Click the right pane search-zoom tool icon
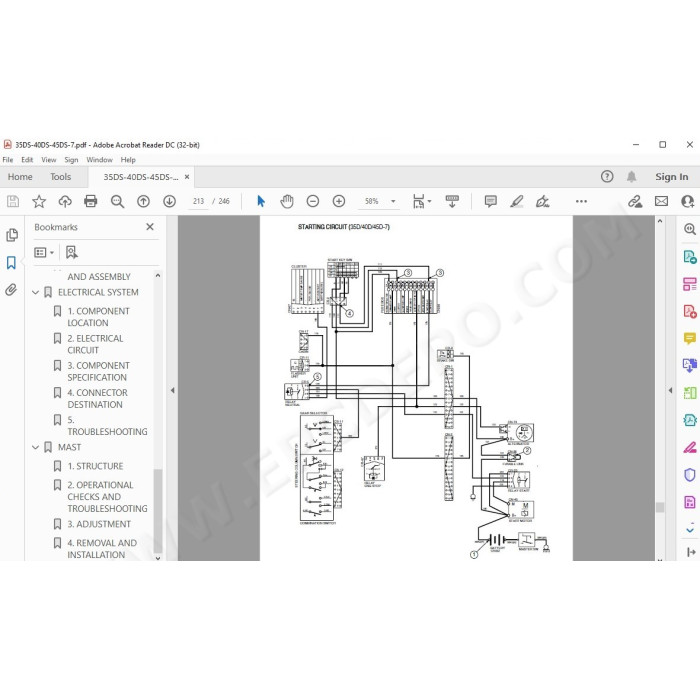The width and height of the screenshot is (700, 700). 690,229
